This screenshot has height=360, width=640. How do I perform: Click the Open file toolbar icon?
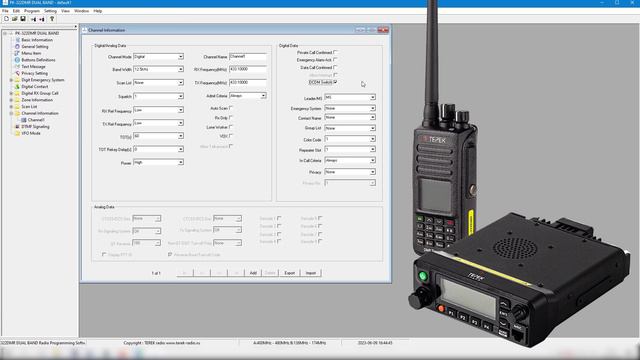pos(15,19)
